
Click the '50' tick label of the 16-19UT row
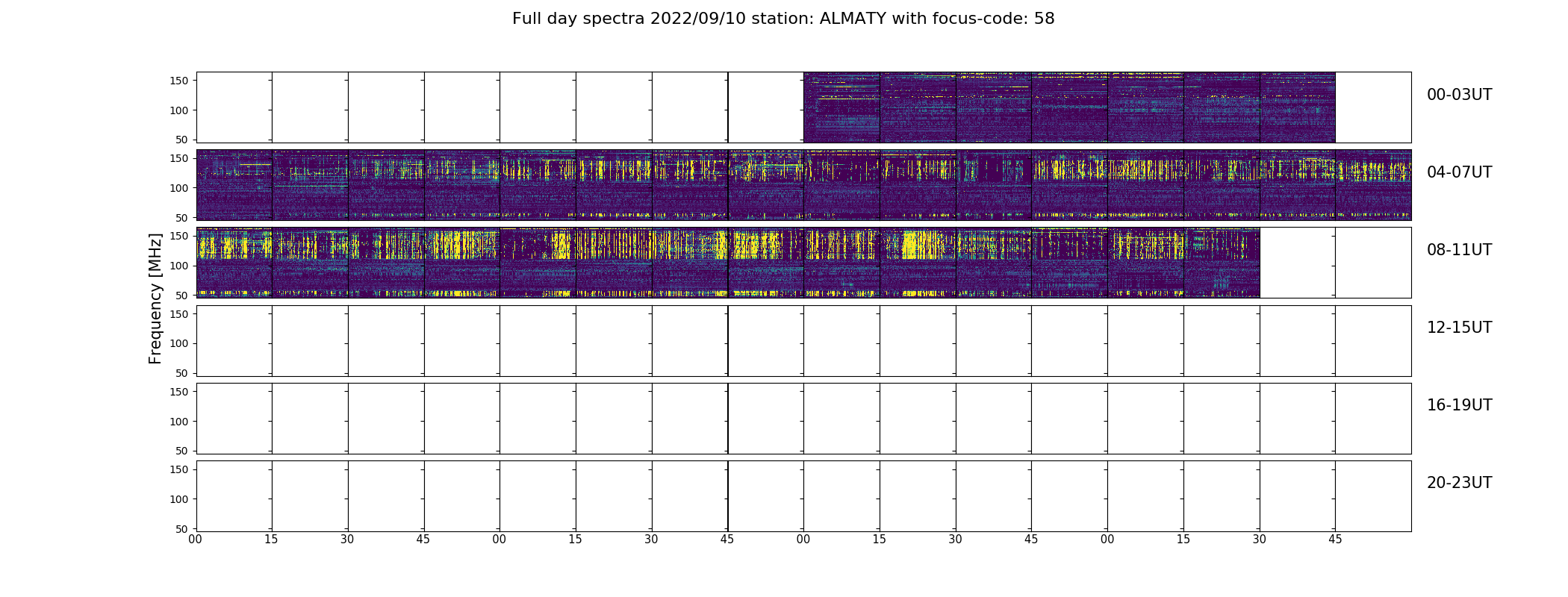tap(183, 451)
